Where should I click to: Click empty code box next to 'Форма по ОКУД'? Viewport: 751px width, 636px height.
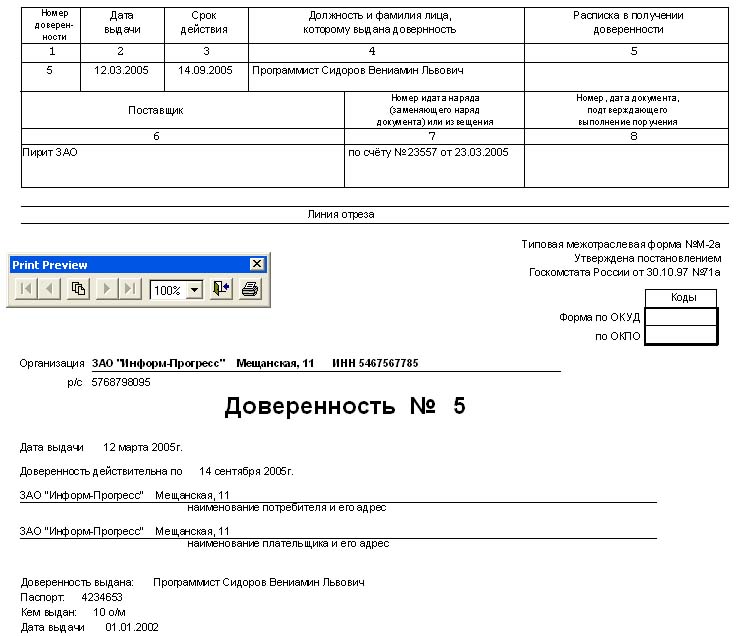[x=681, y=317]
